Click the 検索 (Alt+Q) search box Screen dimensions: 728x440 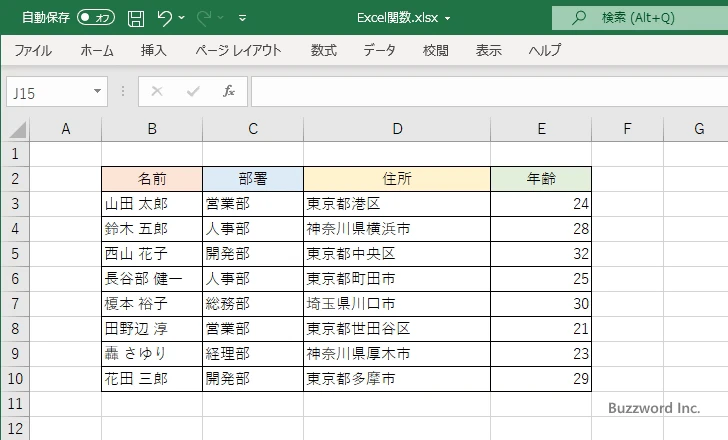640,18
